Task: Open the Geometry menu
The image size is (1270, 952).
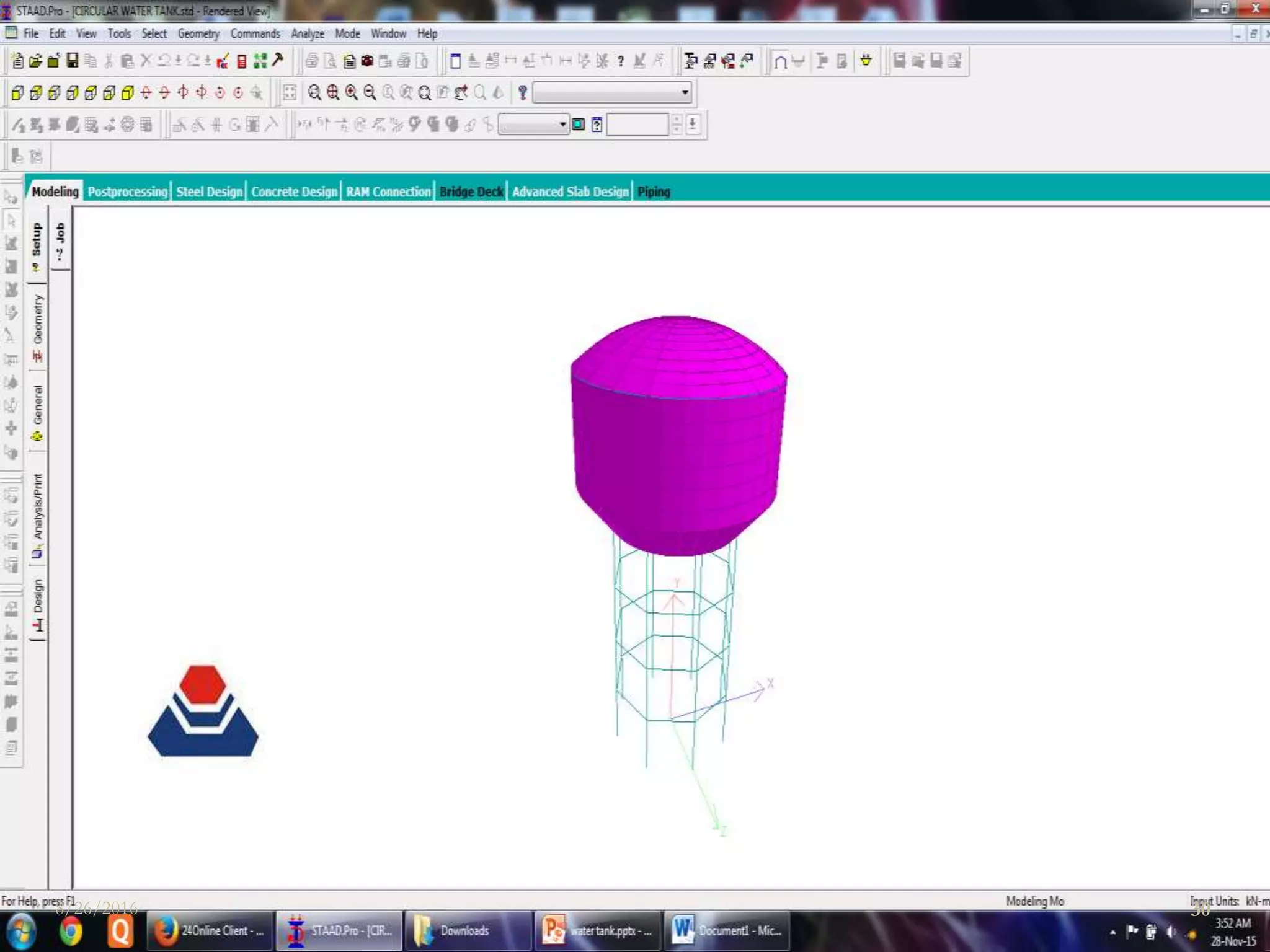Action: click(198, 33)
